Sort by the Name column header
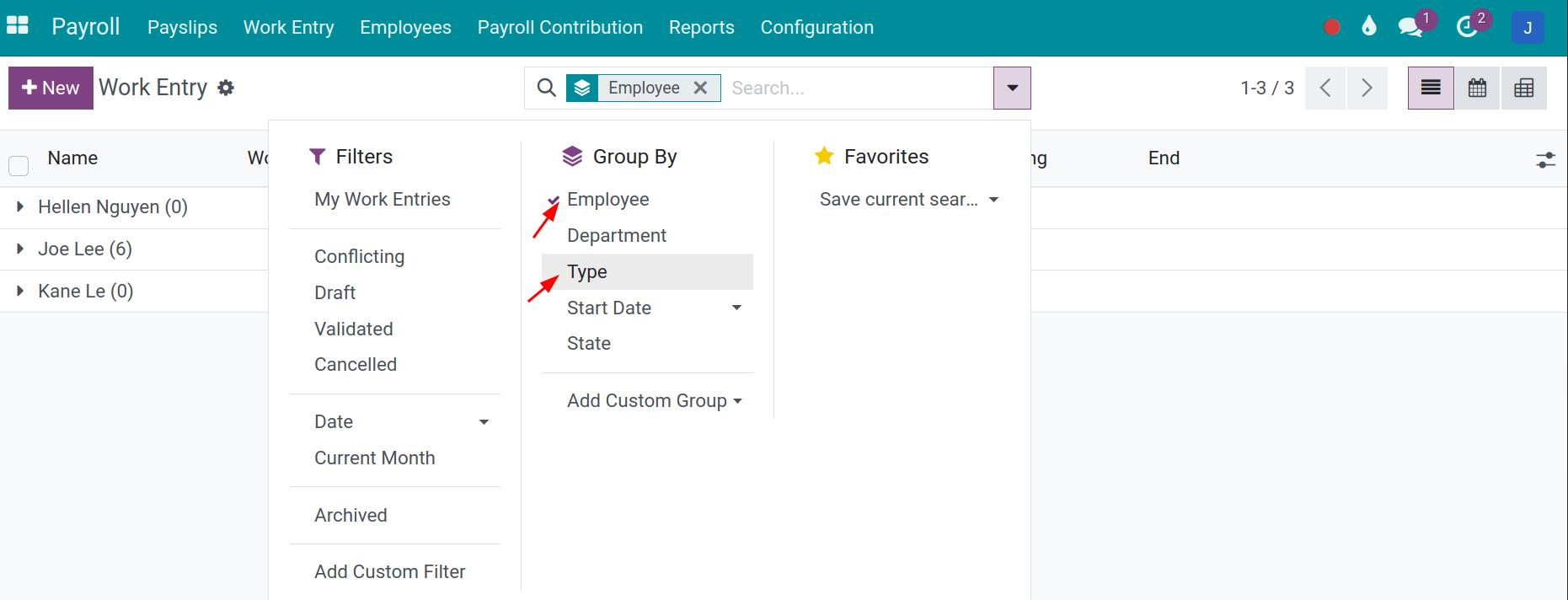Image resolution: width=1568 pixels, height=600 pixels. [x=72, y=158]
